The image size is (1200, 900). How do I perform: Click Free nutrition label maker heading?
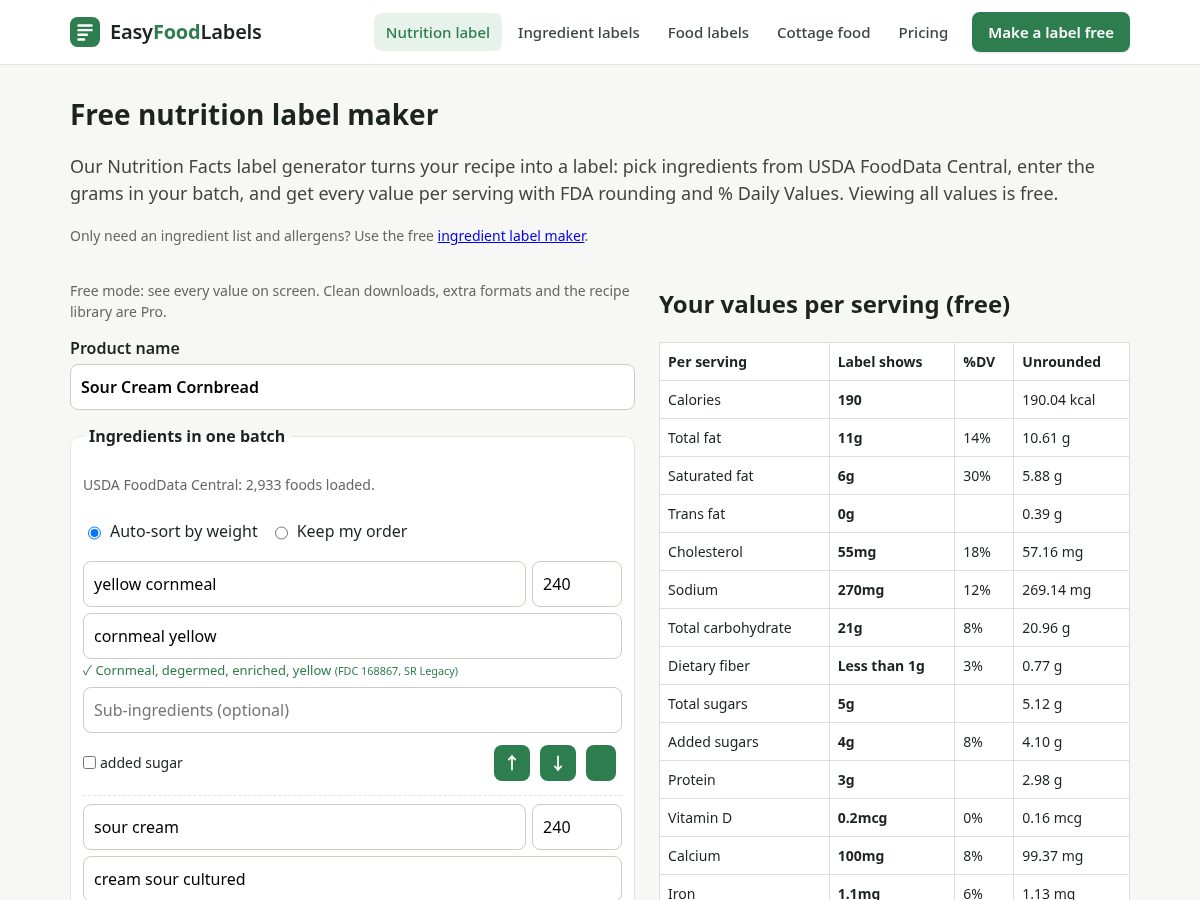(254, 115)
